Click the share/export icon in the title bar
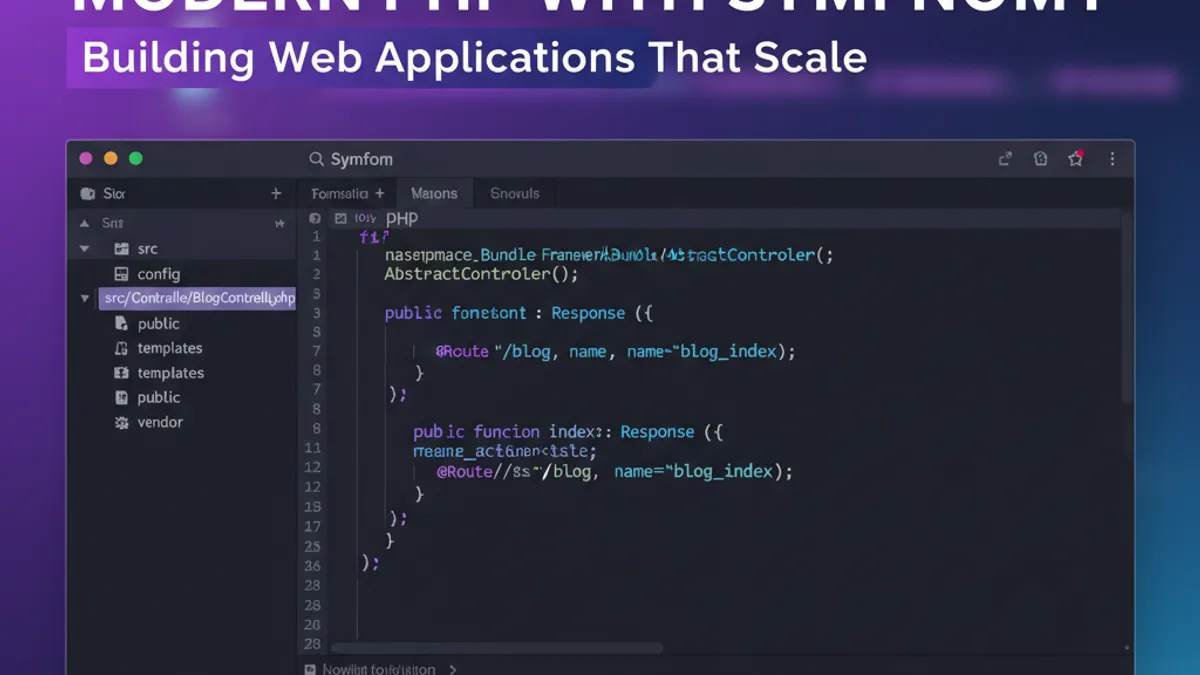Image resolution: width=1200 pixels, height=675 pixels. click(x=1005, y=158)
